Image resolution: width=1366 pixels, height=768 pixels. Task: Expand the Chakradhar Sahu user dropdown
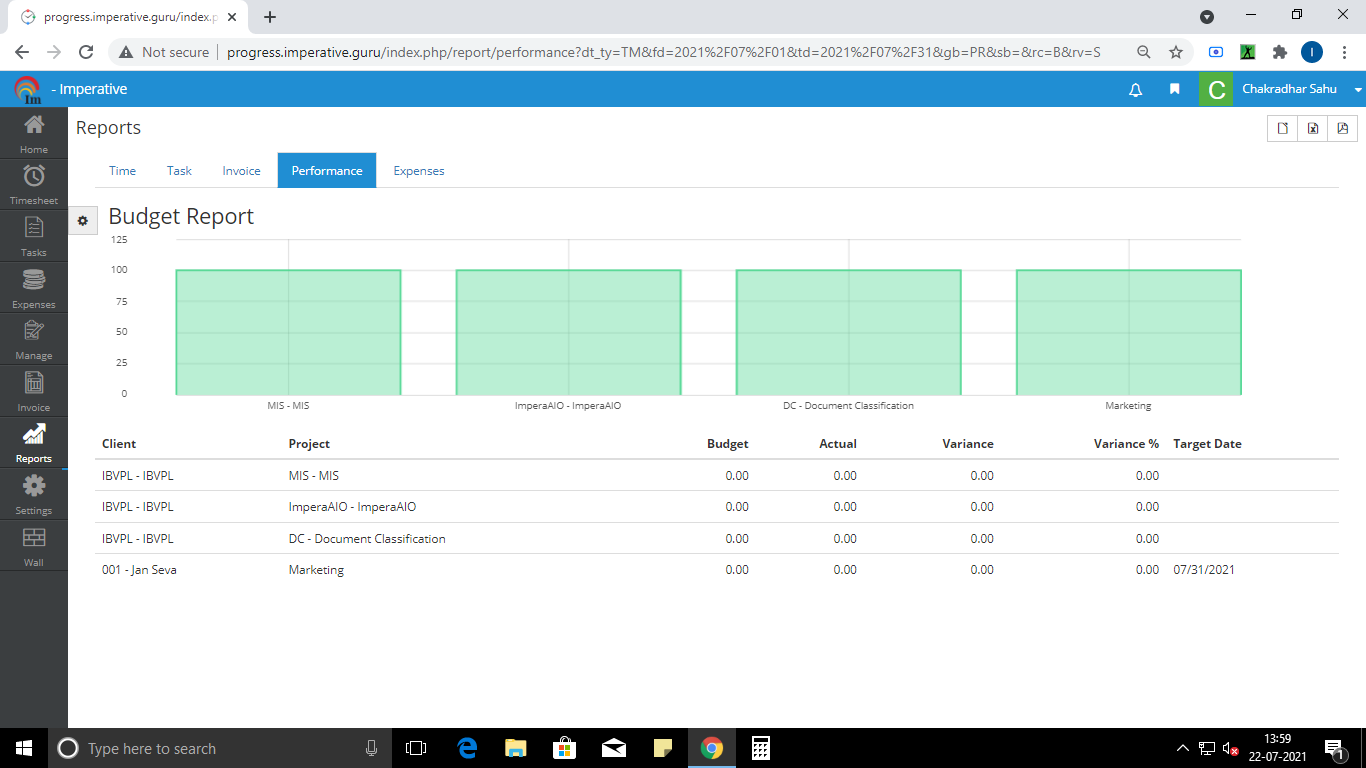click(x=1357, y=90)
